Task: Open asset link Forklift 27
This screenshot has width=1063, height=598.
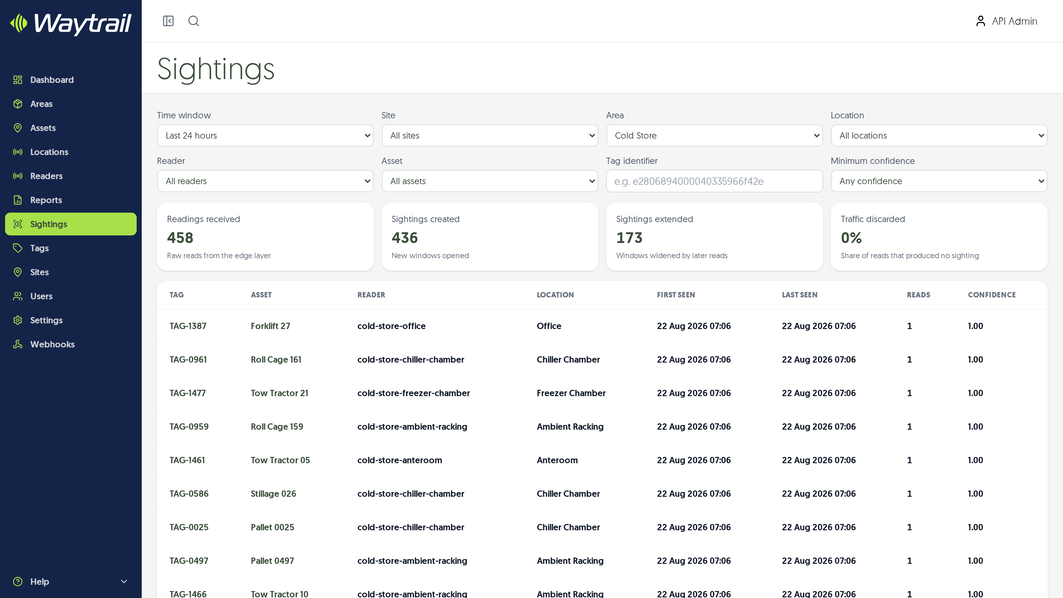Action: (x=270, y=326)
